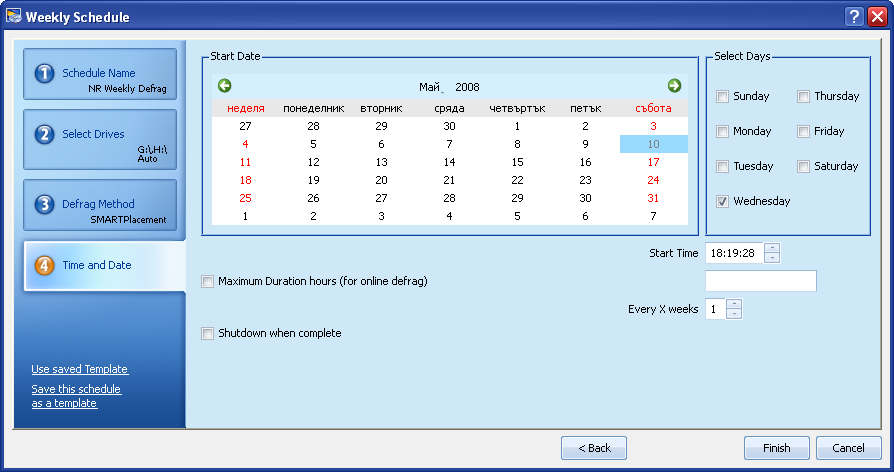Select orange step 4 Time and Date icon

point(44,265)
